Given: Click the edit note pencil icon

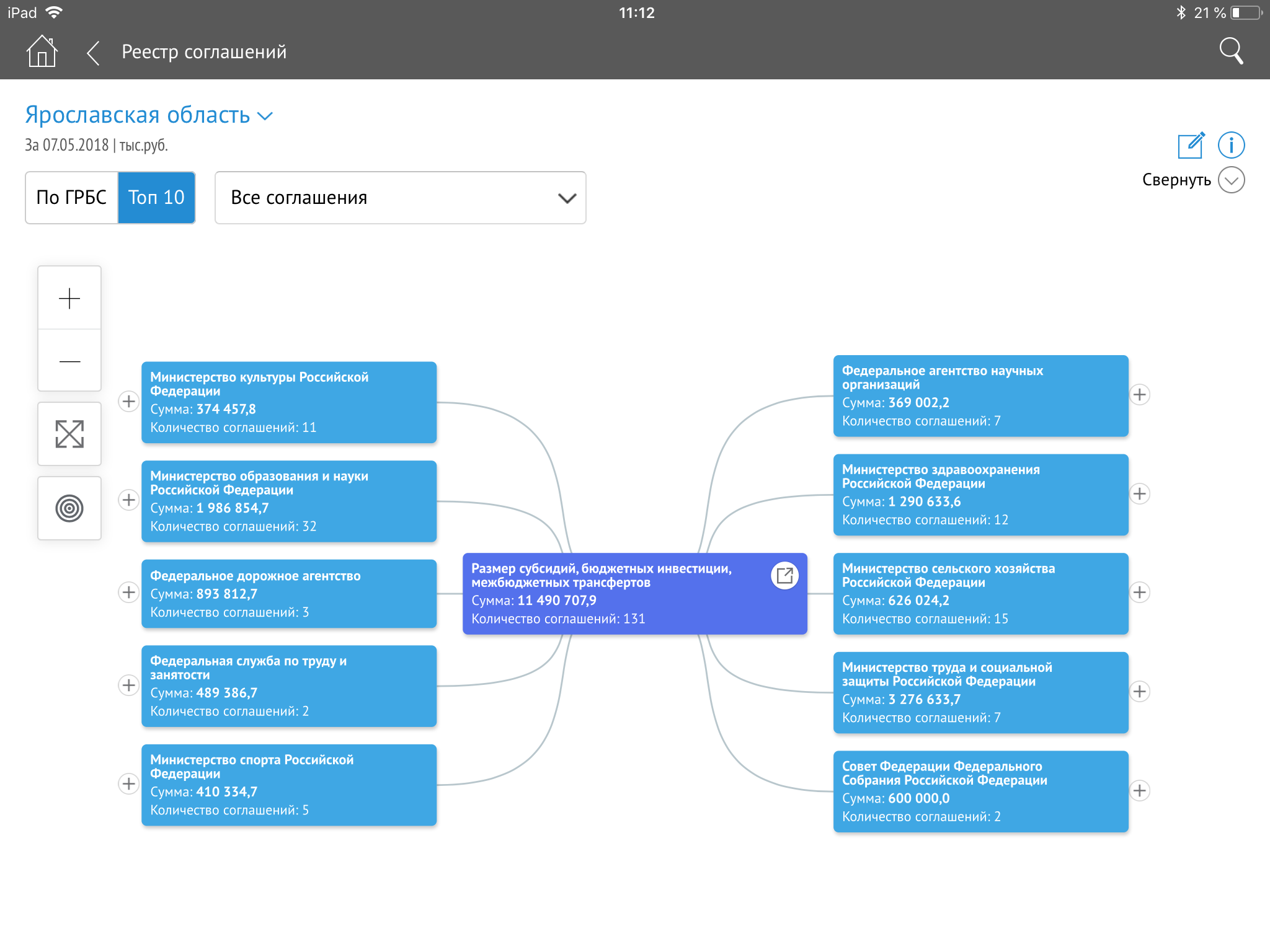Looking at the screenshot, I should pos(1191,145).
